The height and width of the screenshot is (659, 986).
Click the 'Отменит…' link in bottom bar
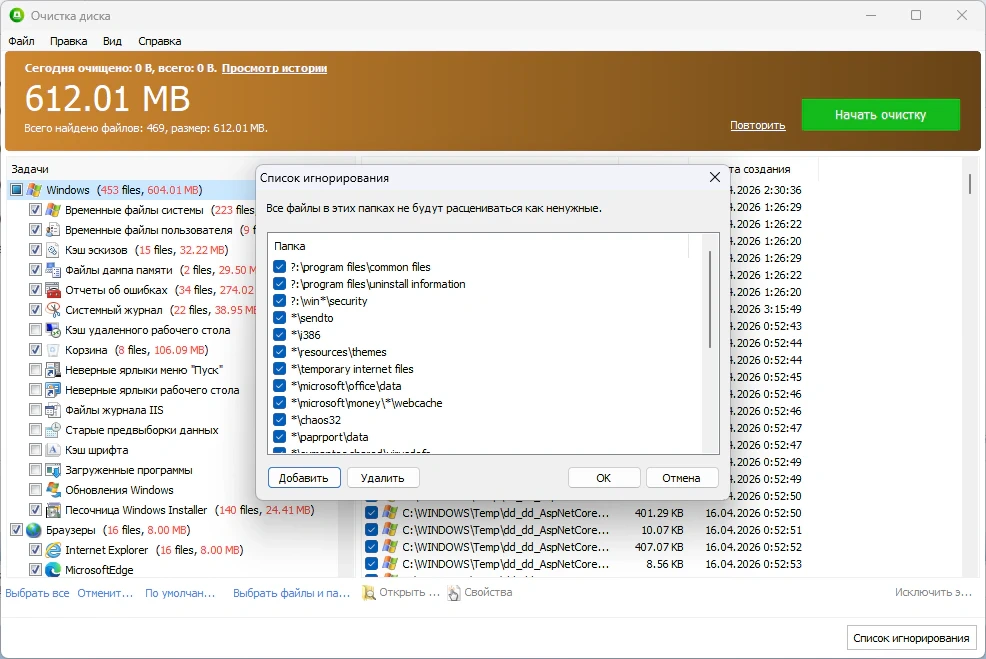[x=105, y=593]
